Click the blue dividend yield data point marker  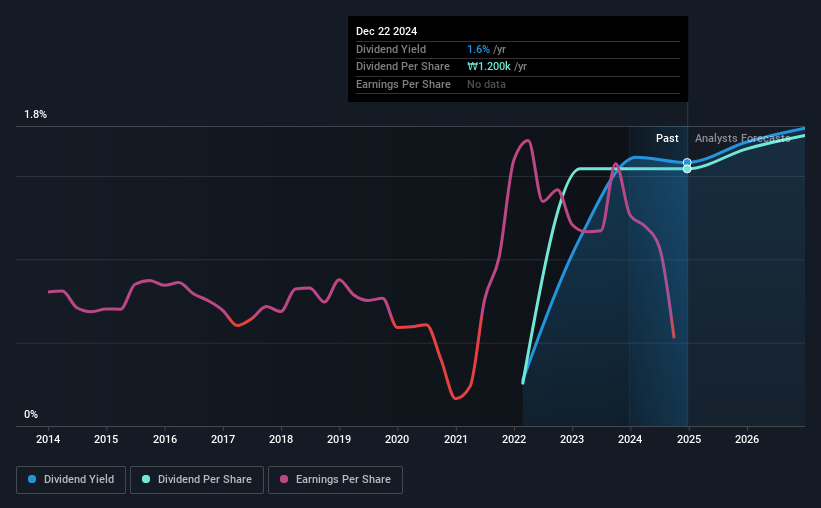pyautogui.click(x=687, y=162)
